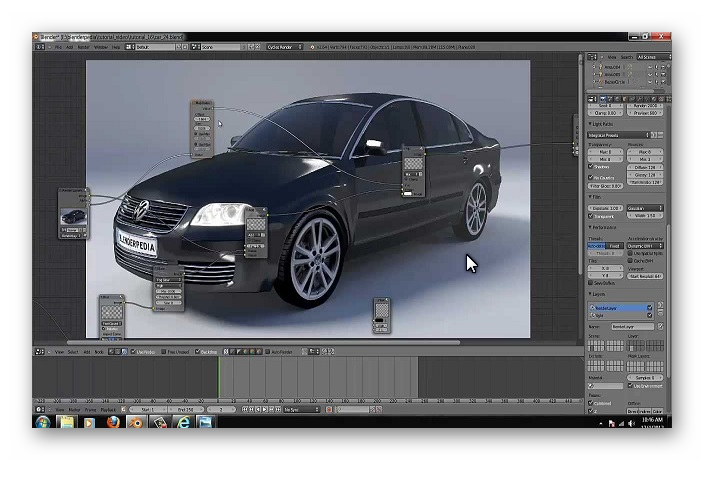Click the Info editor type icon top left
The height and width of the screenshot is (485, 704).
(x=39, y=47)
